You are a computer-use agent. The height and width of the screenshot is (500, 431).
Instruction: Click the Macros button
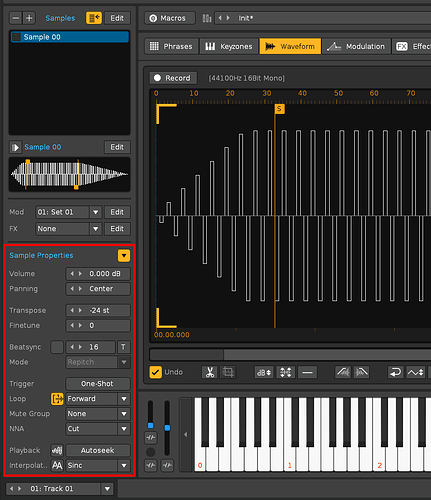tap(170, 18)
